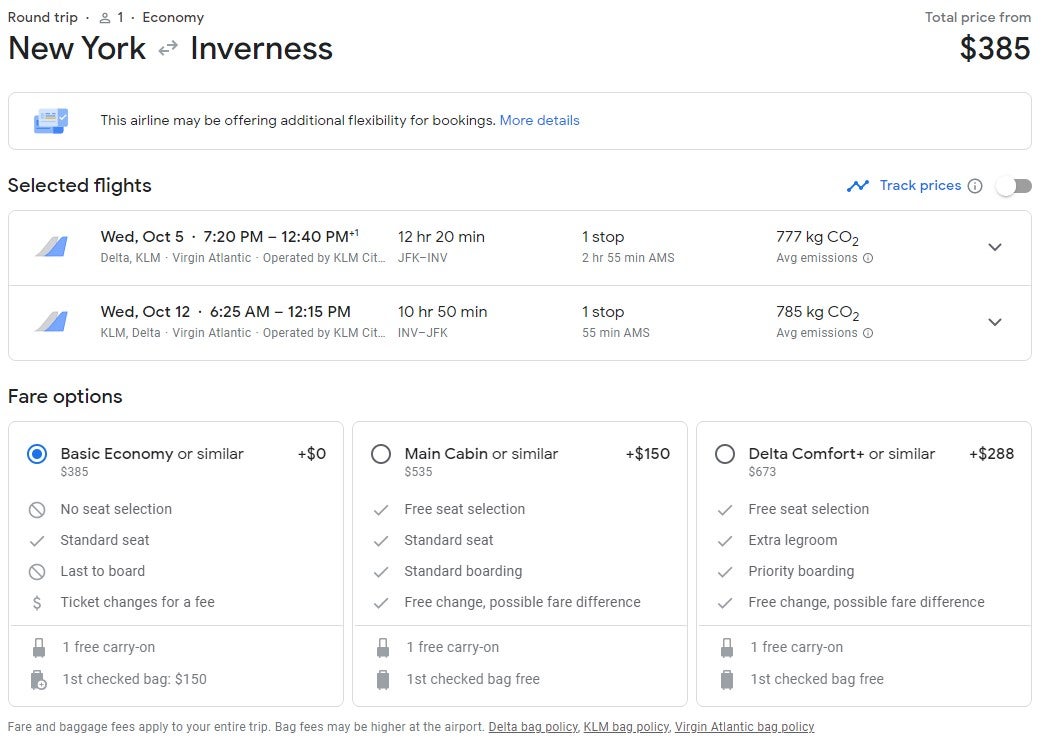
Task: Select the Delta Comfort+ fare radio button
Action: pos(725,454)
